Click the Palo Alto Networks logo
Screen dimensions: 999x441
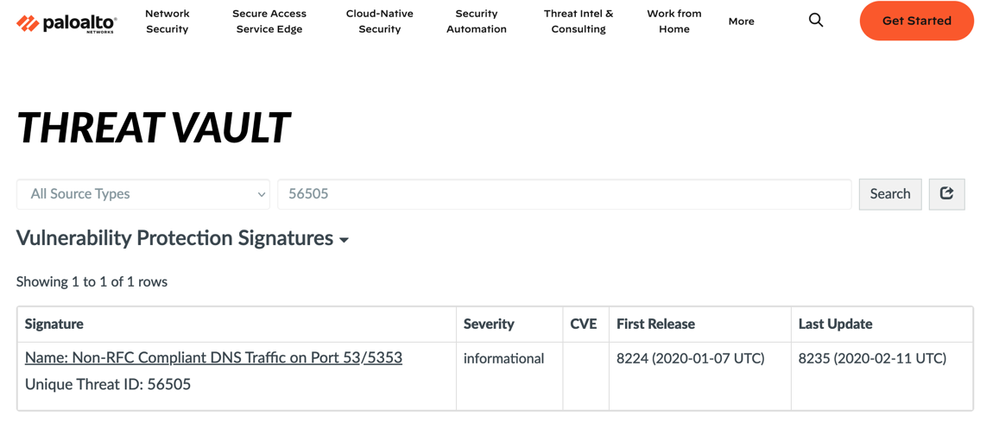(67, 22)
